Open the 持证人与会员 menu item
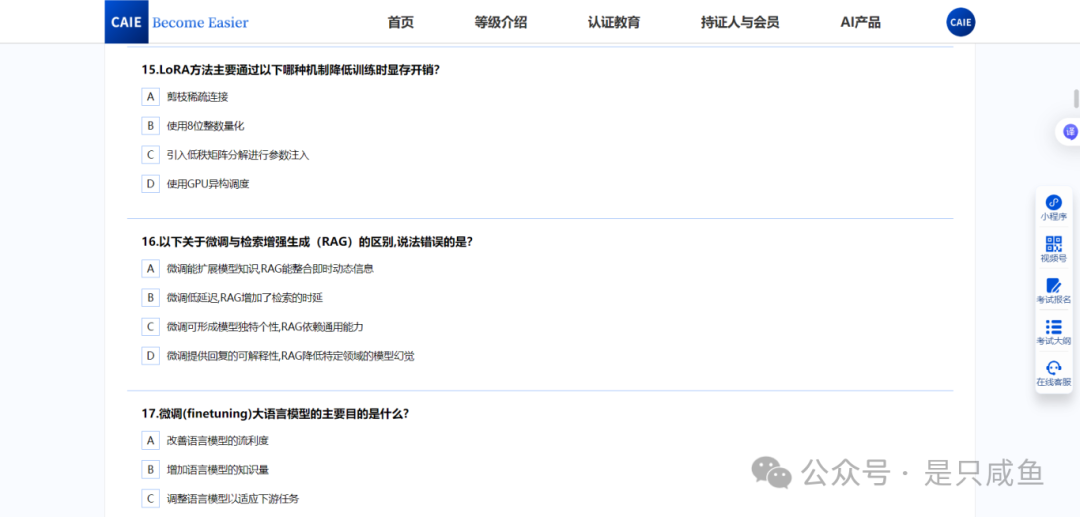1080x517 pixels. tap(740, 22)
